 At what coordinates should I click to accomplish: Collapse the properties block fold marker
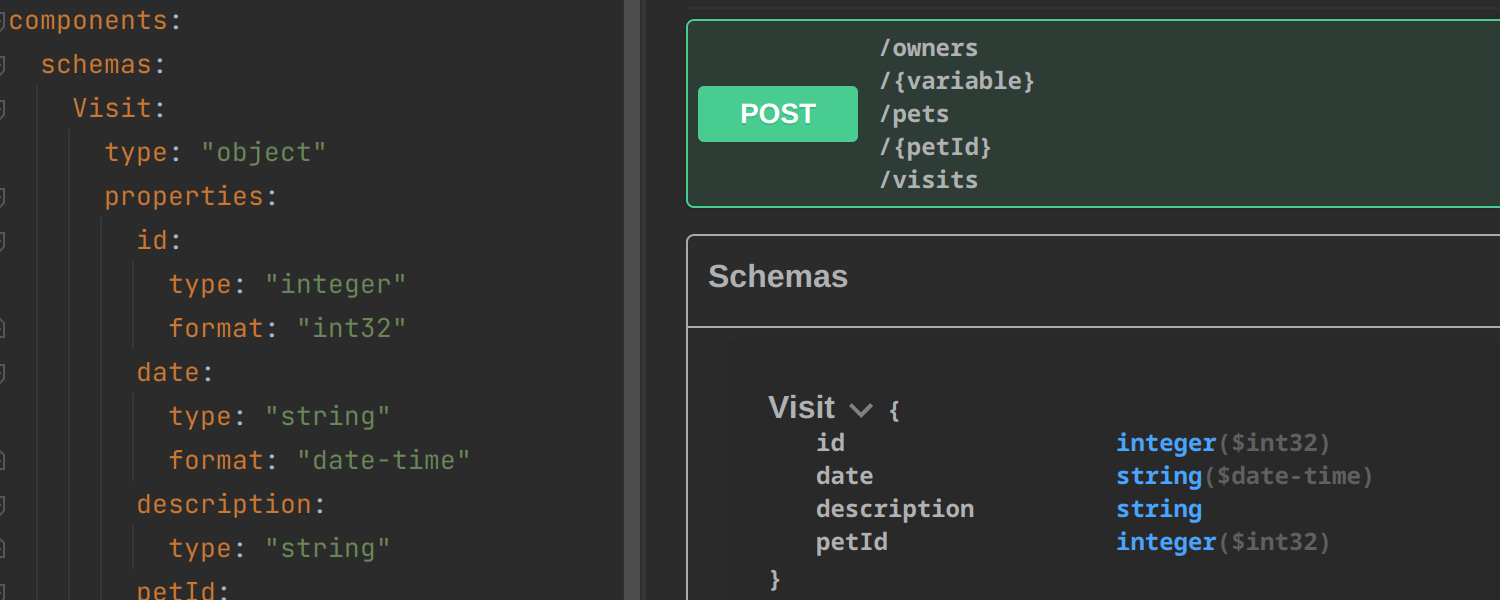pyautogui.click(x=2, y=197)
